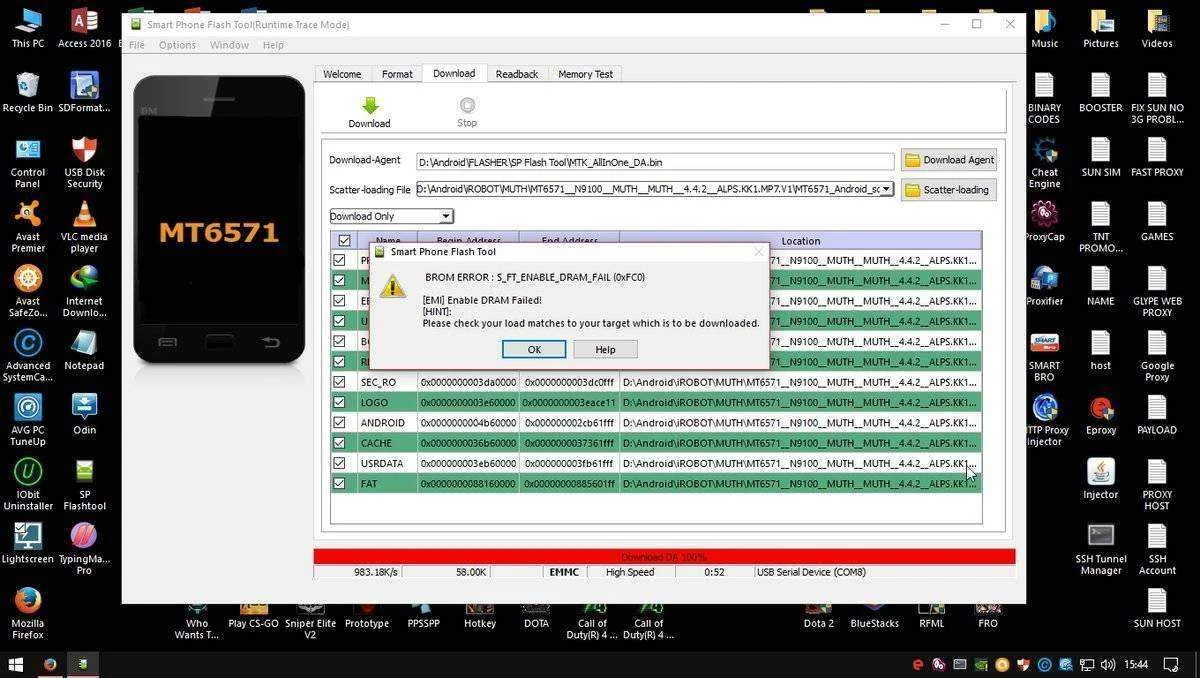Open AVG PC TuneUp icon
The width and height of the screenshot is (1200, 678).
[x=28, y=421]
